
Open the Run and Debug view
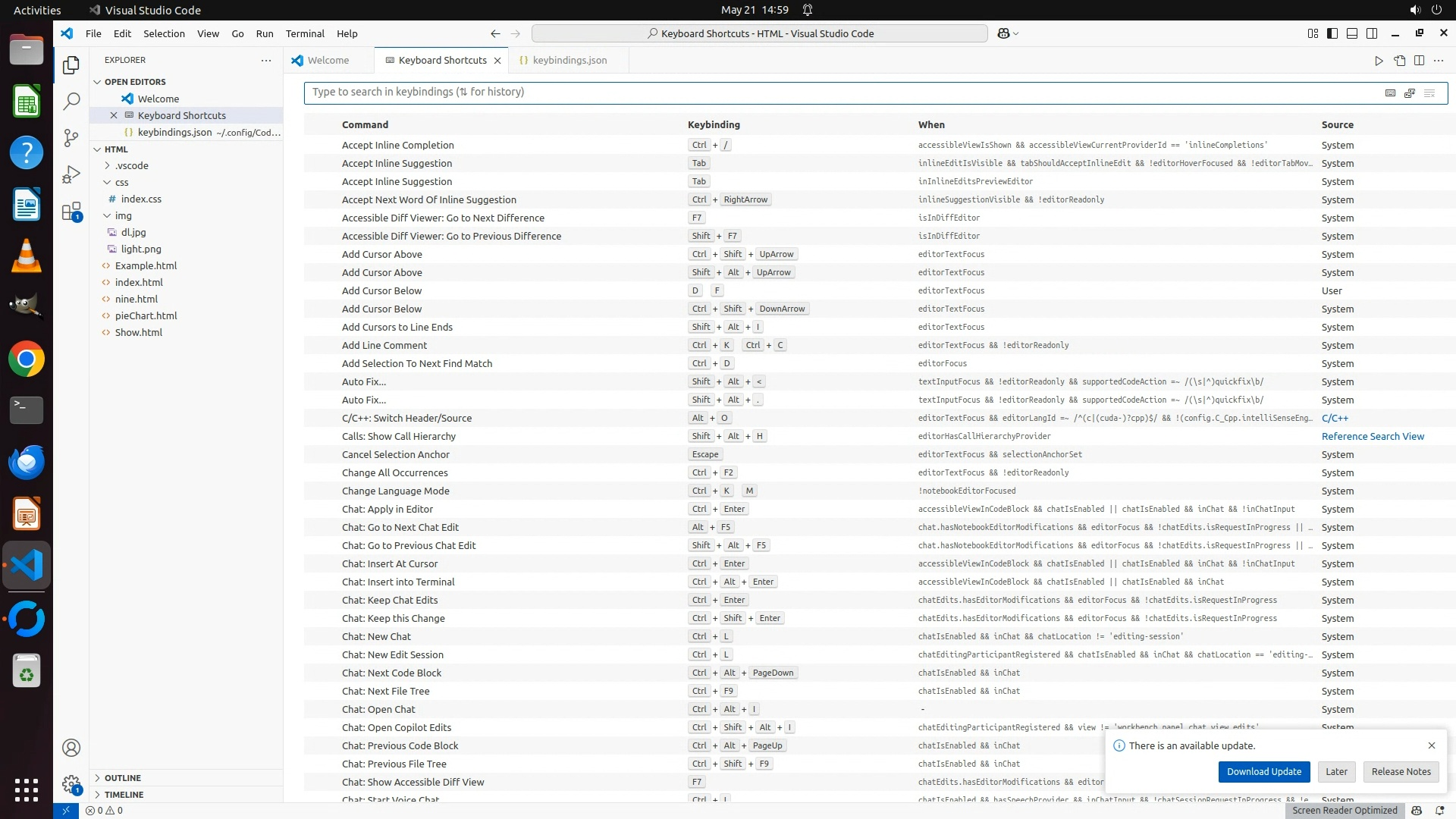coord(71,174)
